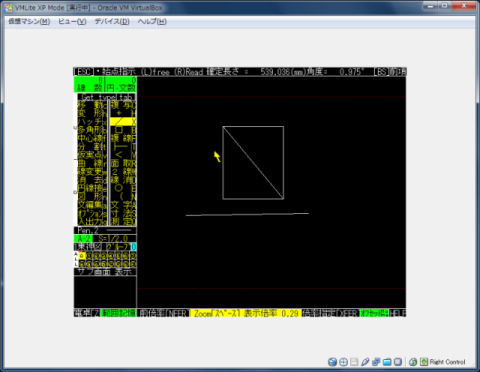This screenshot has width=480, height=372.
Task: Select the 文字 text command
Action: pyautogui.click(x=123, y=205)
